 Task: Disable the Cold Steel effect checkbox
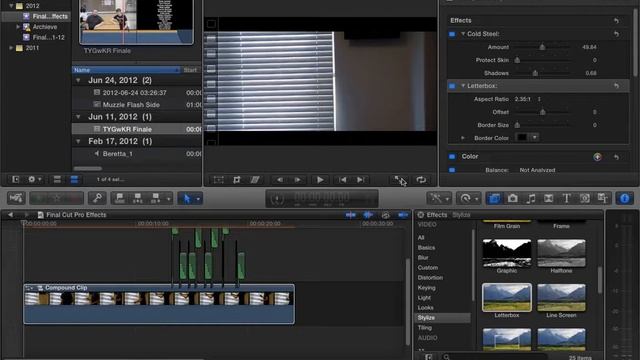[x=452, y=34]
